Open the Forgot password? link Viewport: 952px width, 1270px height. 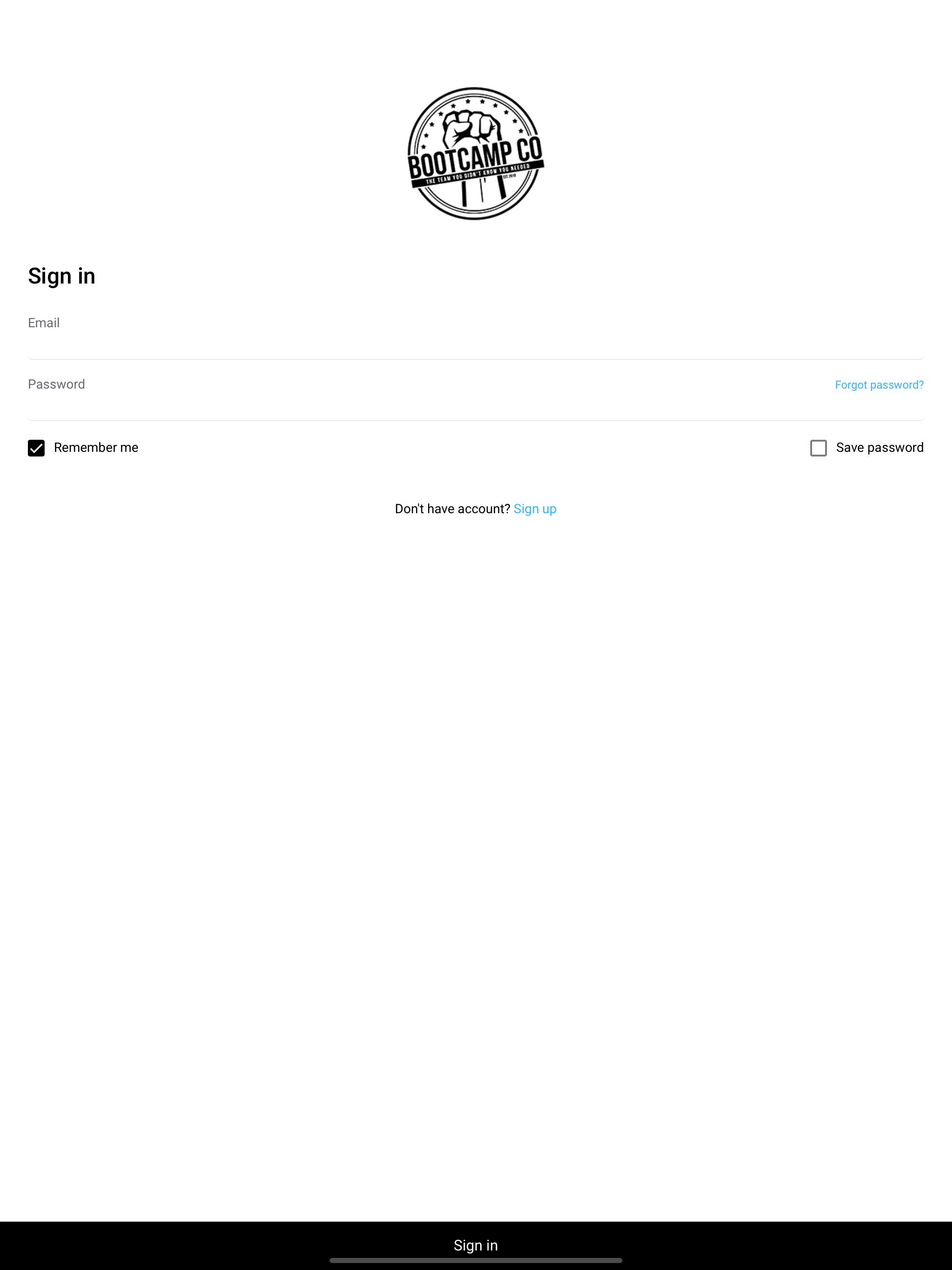click(x=879, y=385)
